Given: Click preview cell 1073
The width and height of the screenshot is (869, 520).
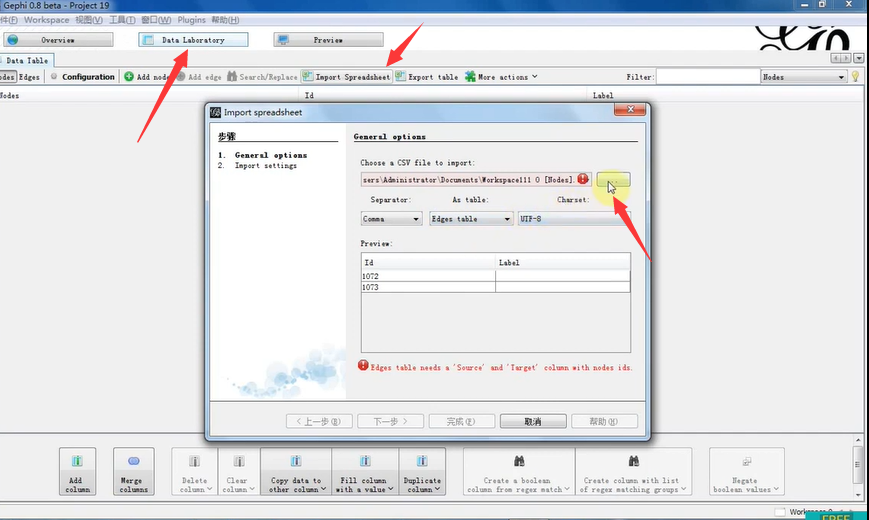Looking at the screenshot, I should coord(428,287).
